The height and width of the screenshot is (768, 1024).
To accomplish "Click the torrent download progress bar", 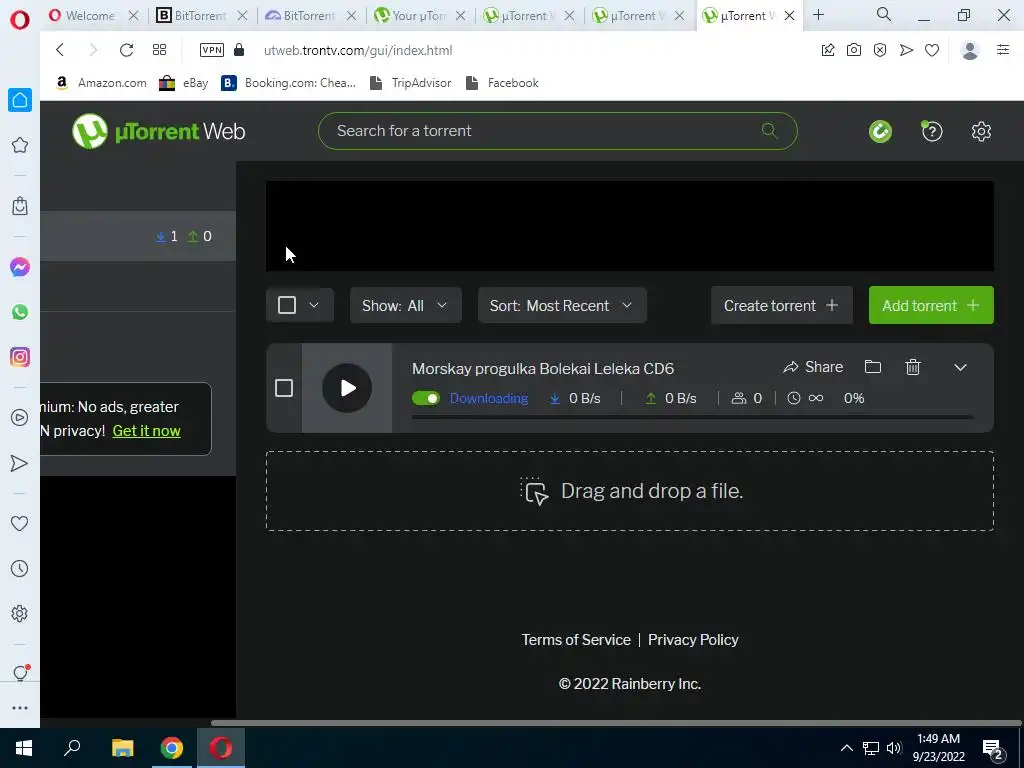I will tap(693, 417).
